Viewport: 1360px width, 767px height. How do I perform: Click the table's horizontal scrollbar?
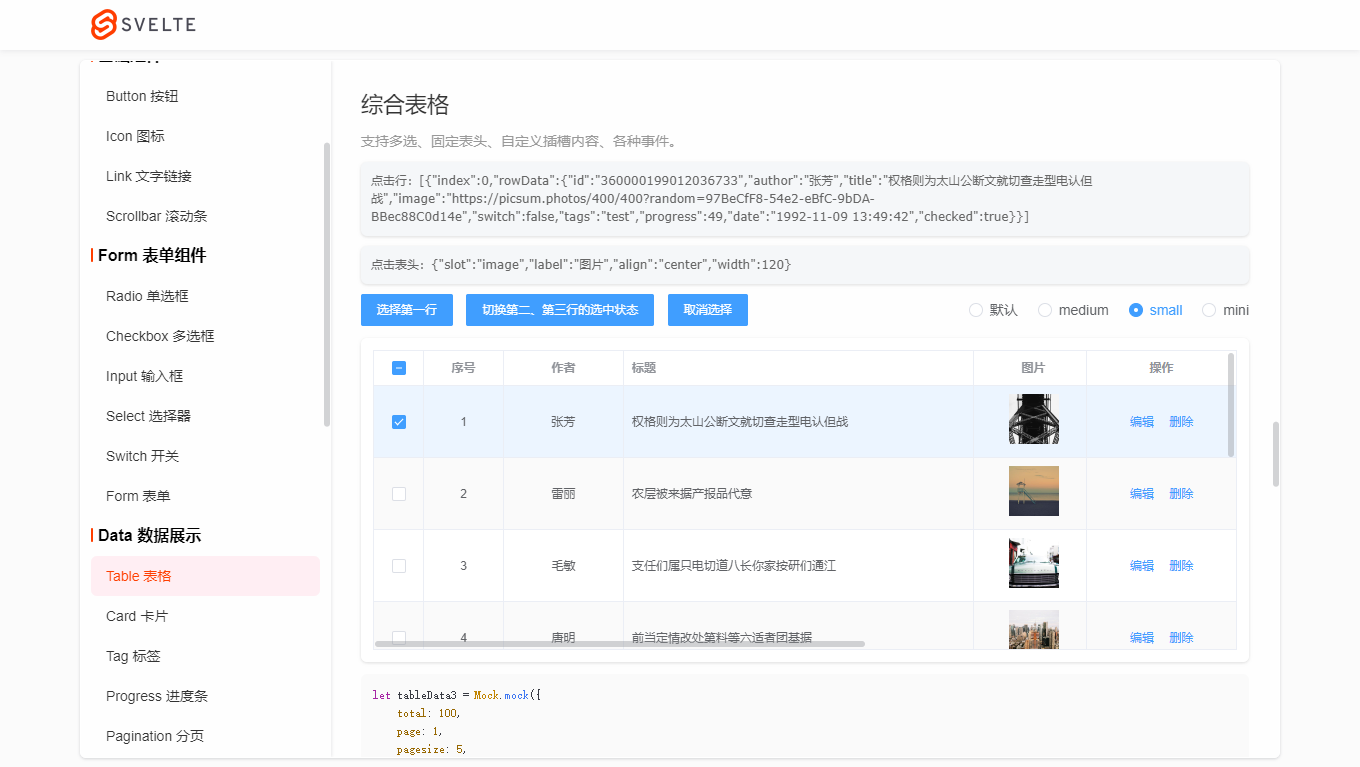(x=620, y=644)
